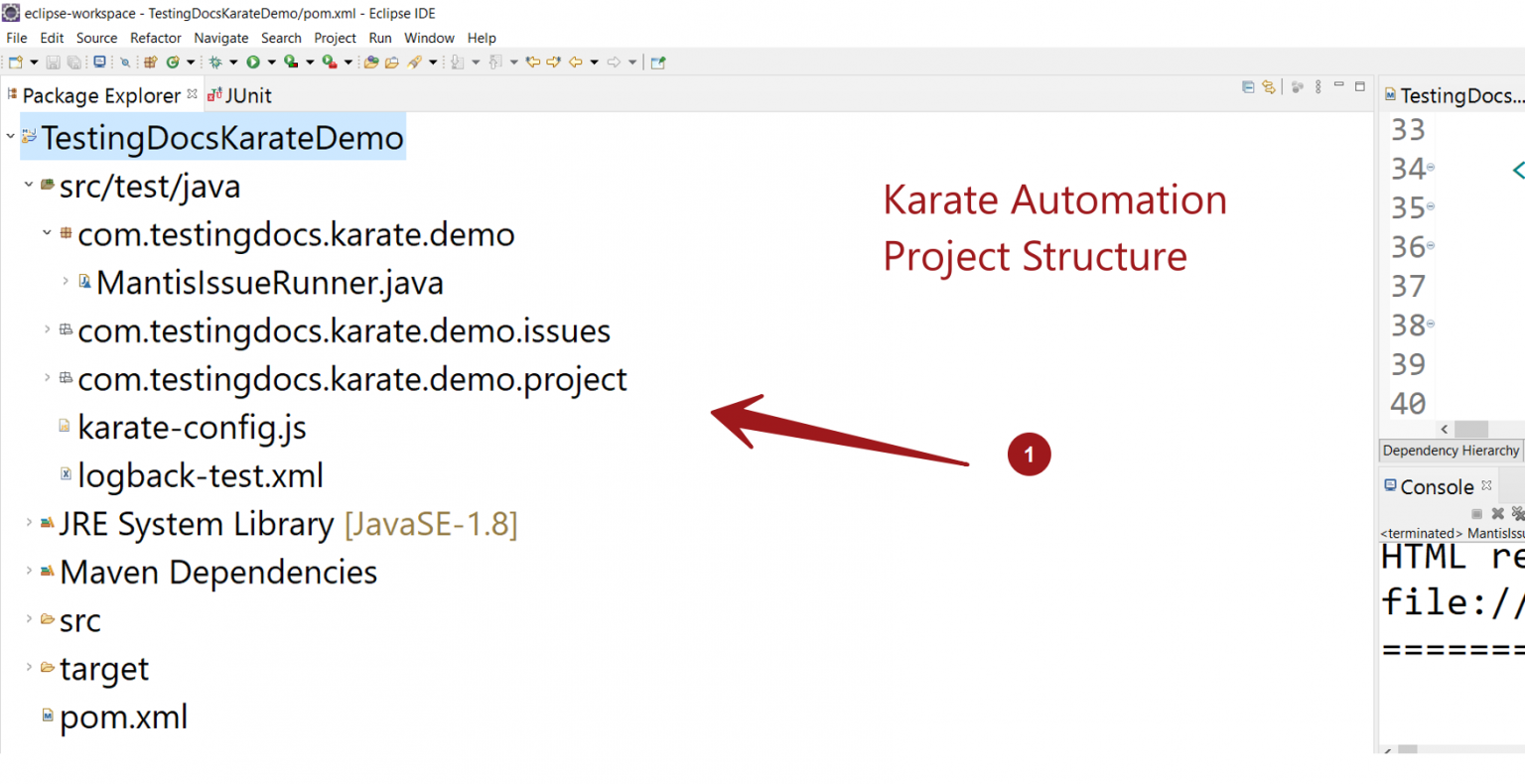1525x784 pixels.
Task: Click the New Java Package icon
Action: [150, 63]
